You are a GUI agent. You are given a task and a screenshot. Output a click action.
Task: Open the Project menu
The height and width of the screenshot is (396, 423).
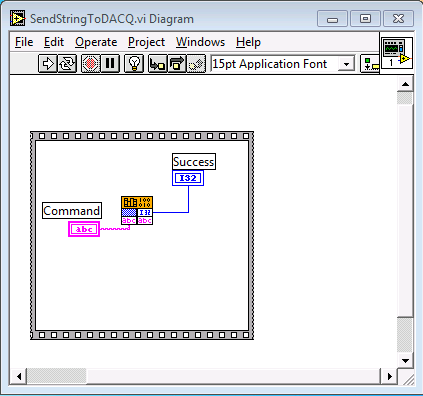pyautogui.click(x=146, y=42)
